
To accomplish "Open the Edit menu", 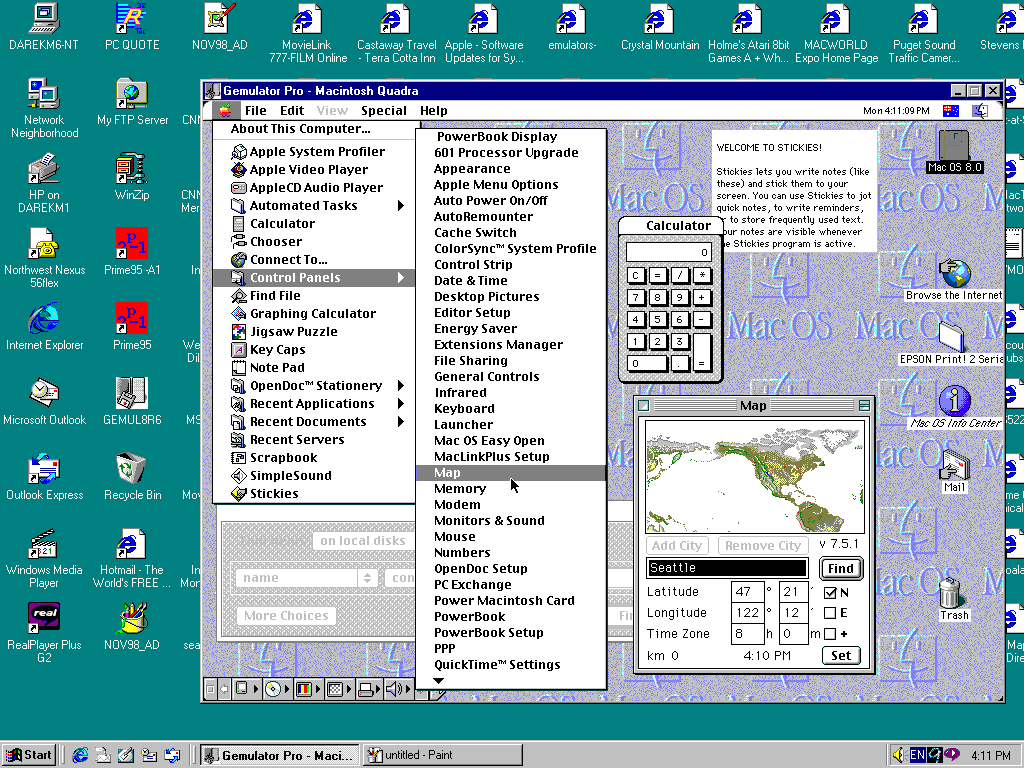I will [x=292, y=110].
